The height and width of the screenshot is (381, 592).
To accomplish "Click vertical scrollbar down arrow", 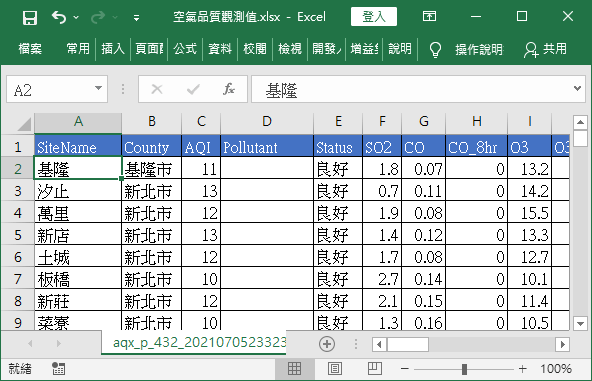I will pyautogui.click(x=580, y=324).
